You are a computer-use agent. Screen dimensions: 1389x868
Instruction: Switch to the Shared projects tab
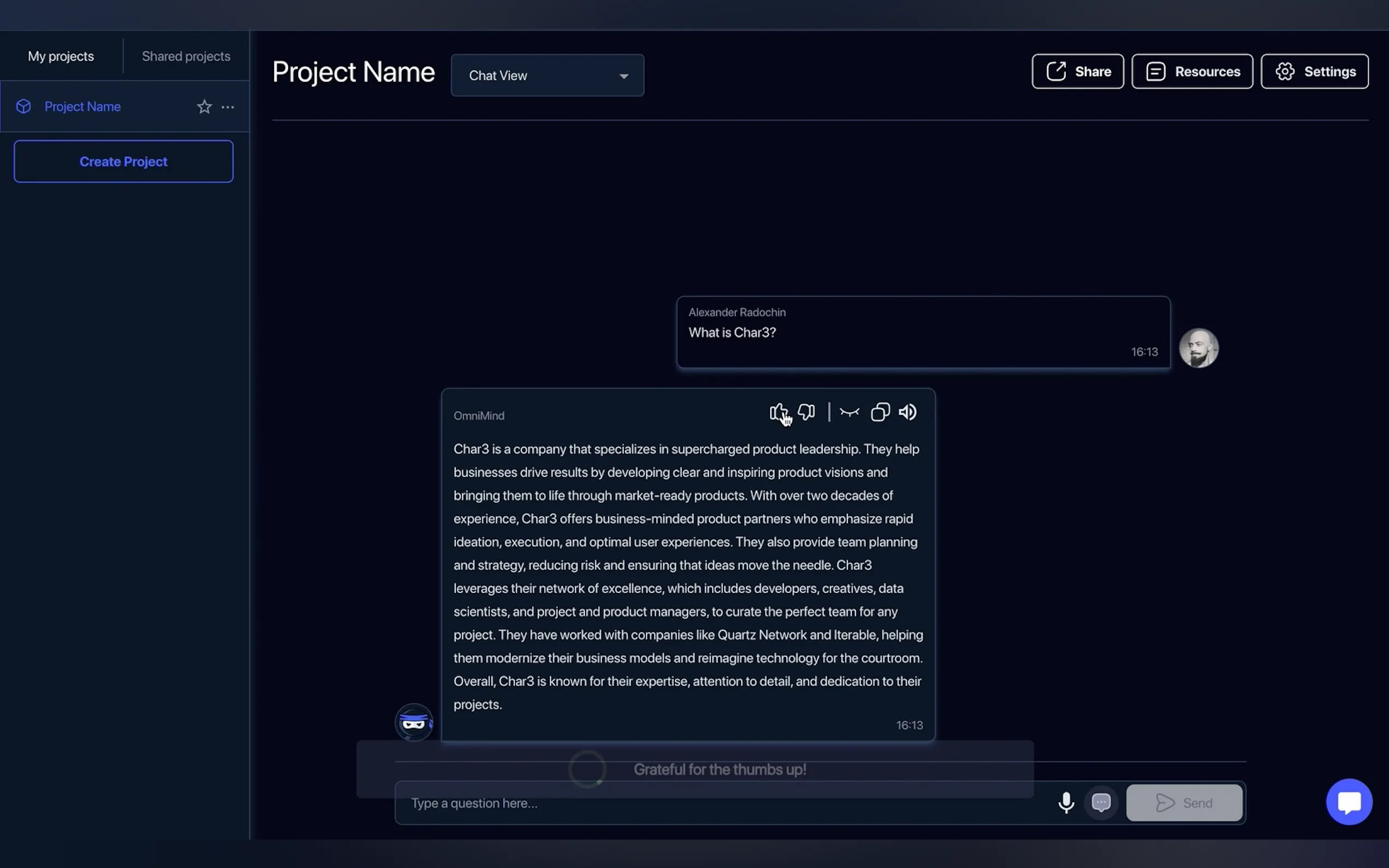point(186,56)
